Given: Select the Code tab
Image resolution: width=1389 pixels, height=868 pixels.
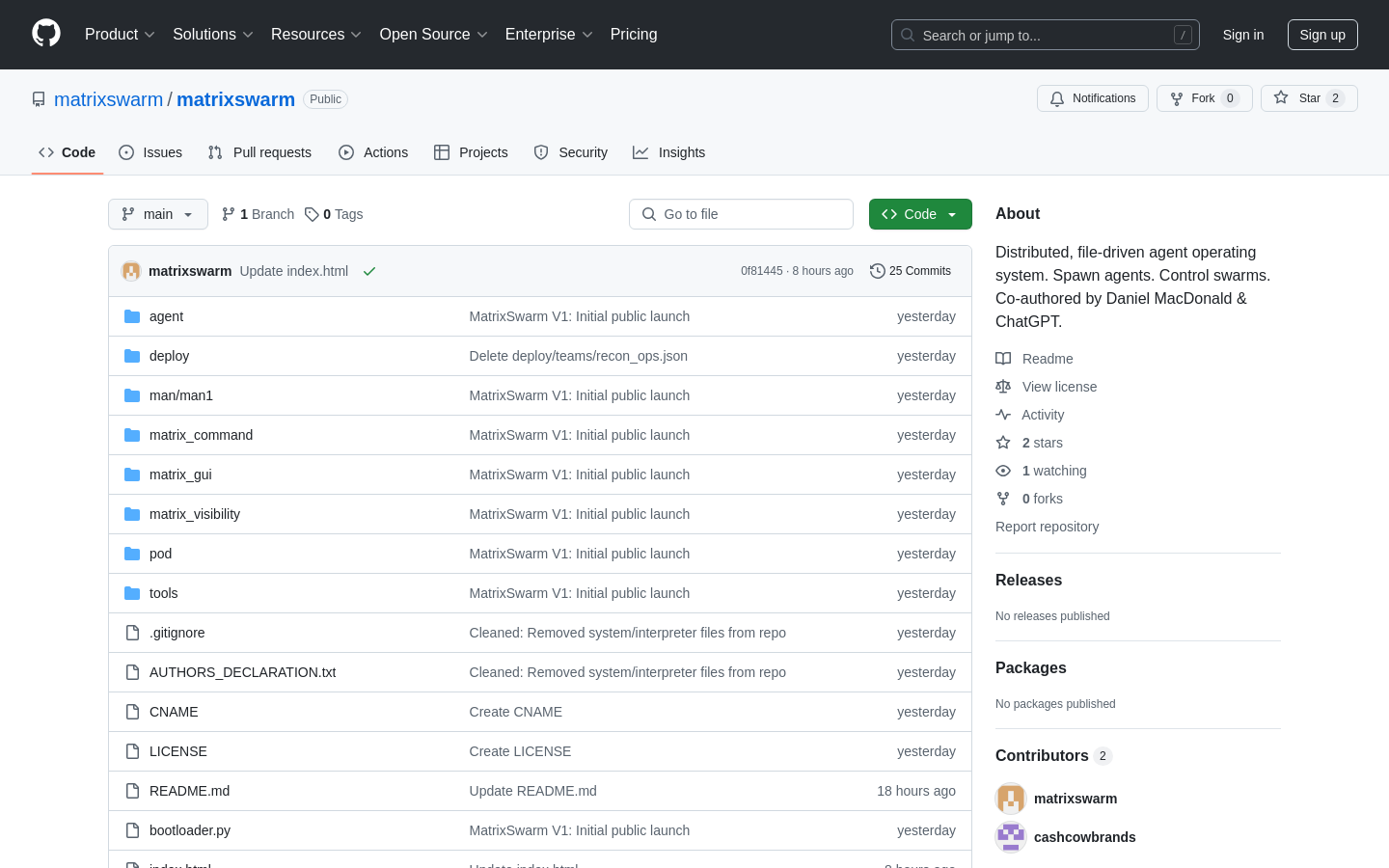Looking at the screenshot, I should (68, 152).
